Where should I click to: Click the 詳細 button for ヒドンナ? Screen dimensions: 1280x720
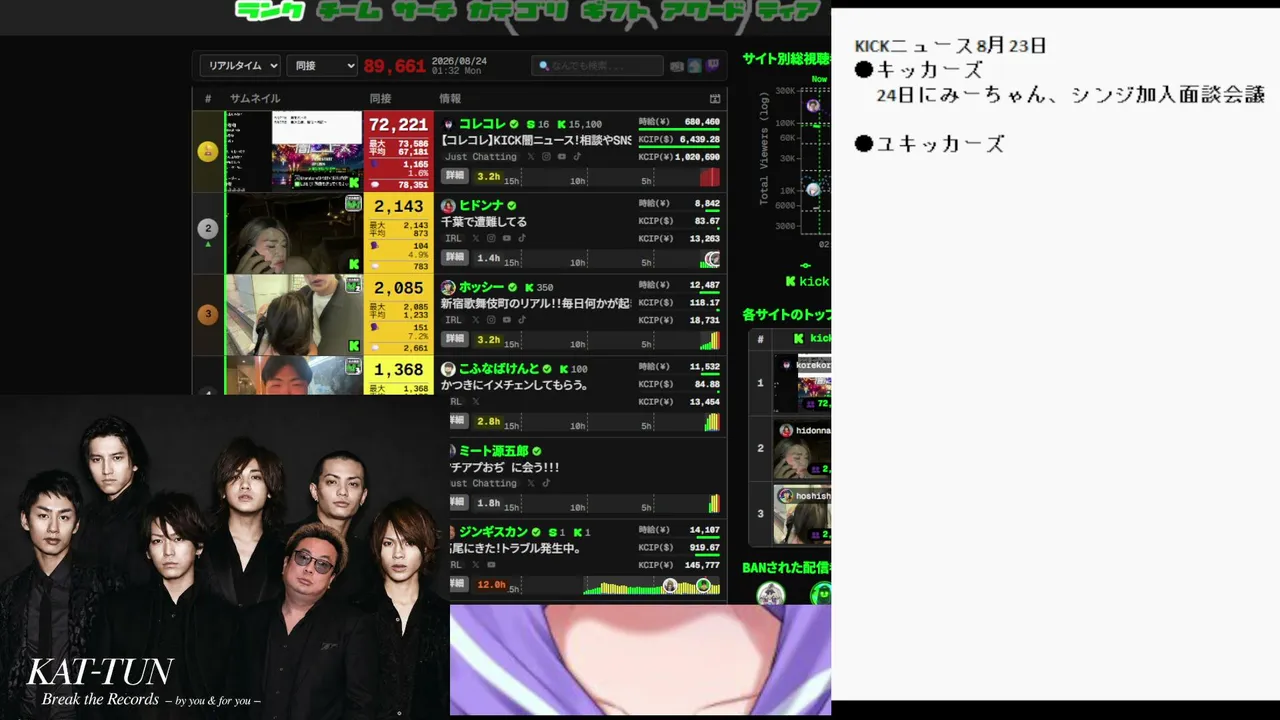455,258
